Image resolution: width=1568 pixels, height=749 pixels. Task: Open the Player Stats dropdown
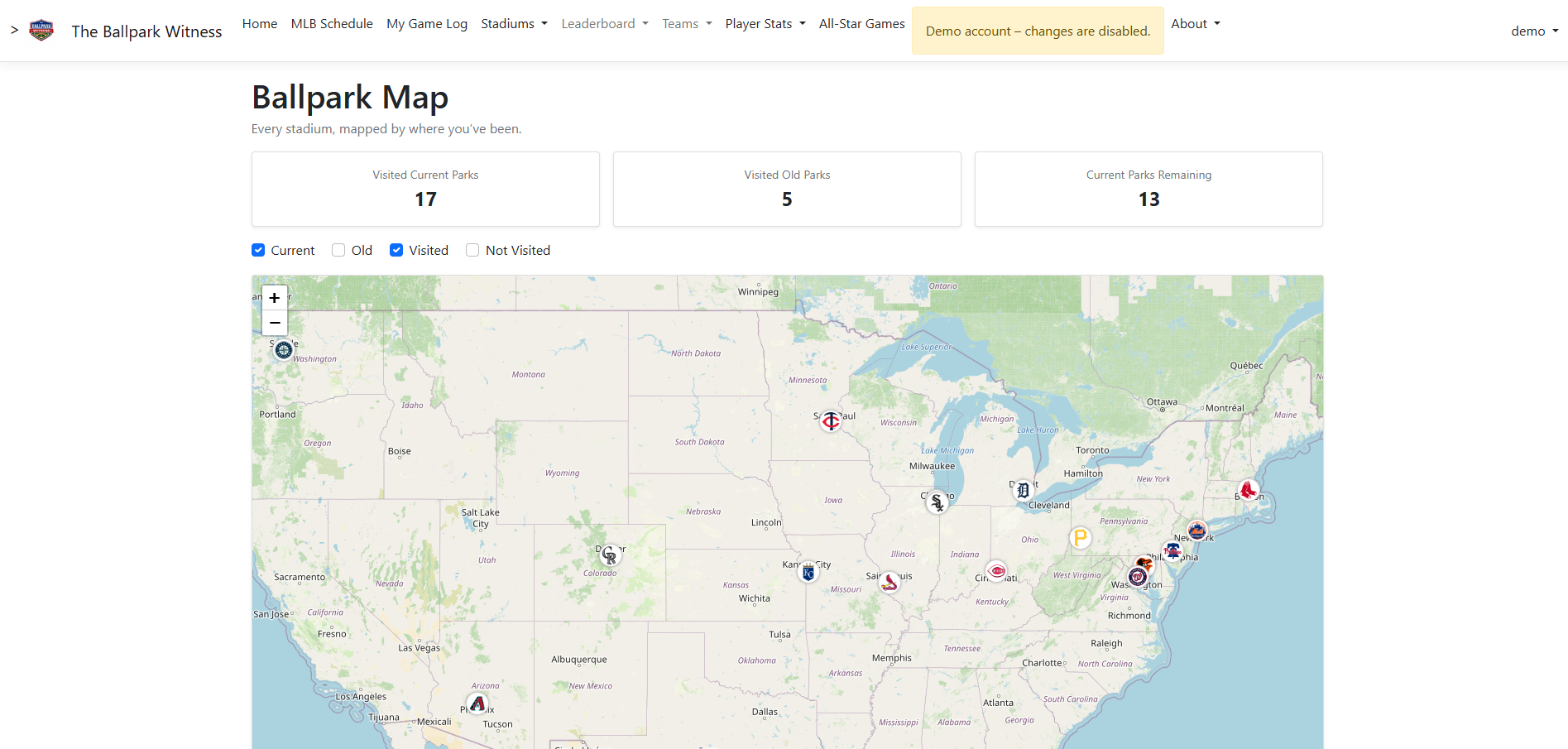pos(765,24)
